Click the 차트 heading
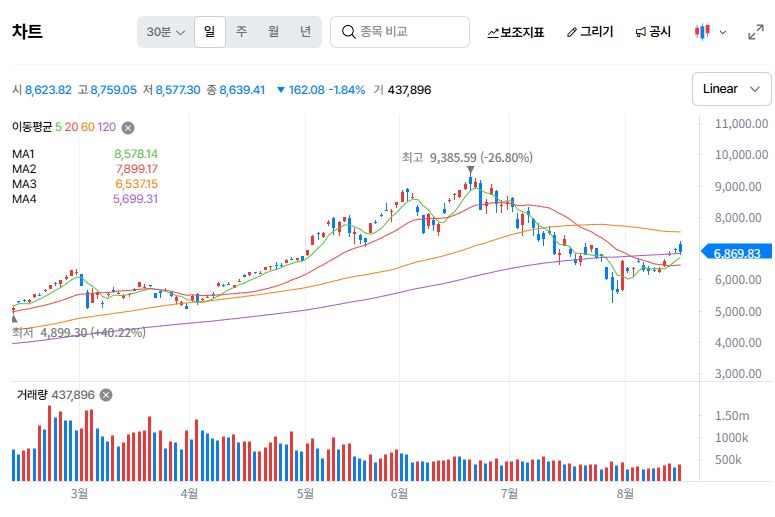The width and height of the screenshot is (775, 517). (27, 32)
